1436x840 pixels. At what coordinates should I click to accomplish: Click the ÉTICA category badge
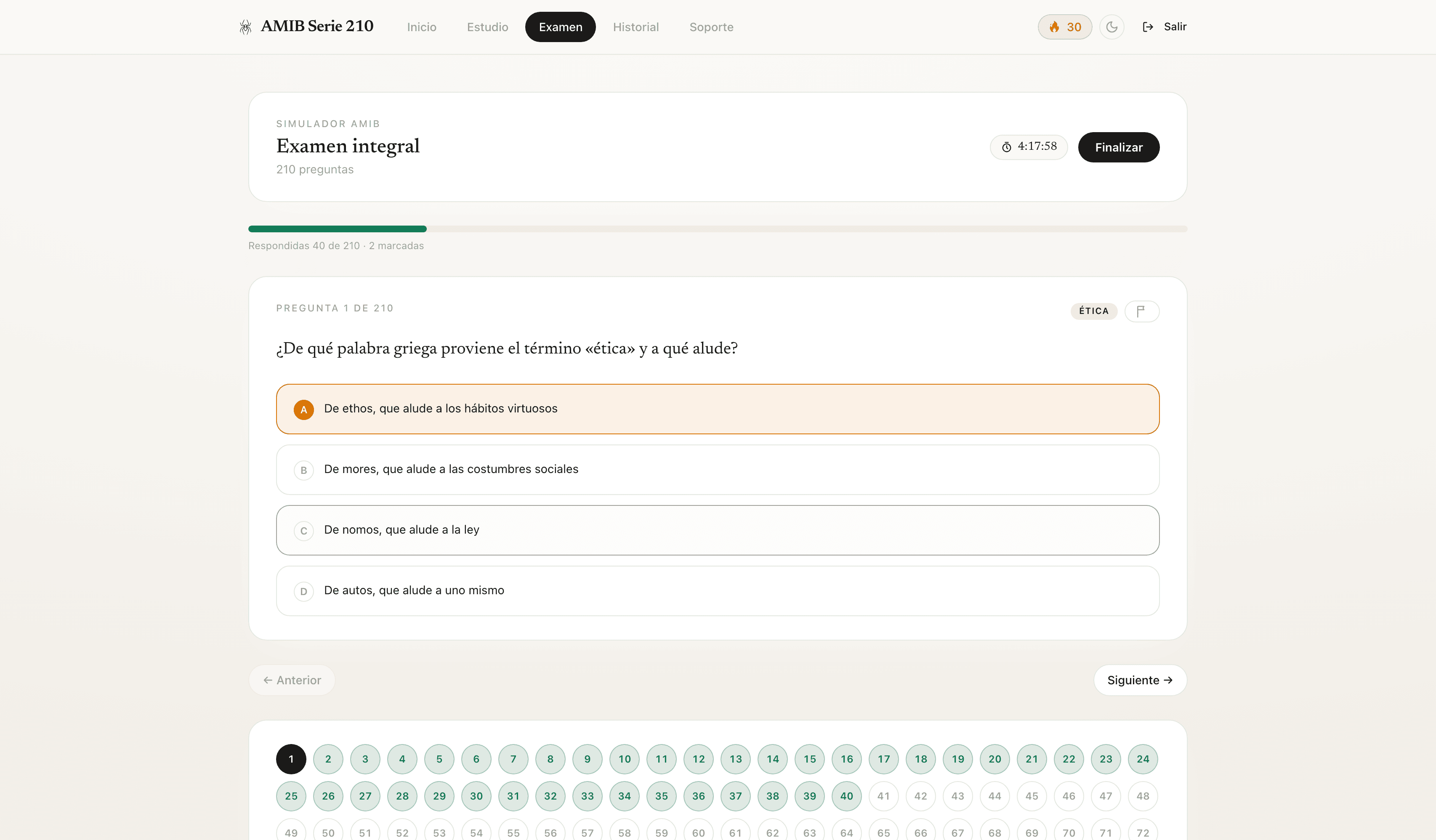click(x=1093, y=311)
